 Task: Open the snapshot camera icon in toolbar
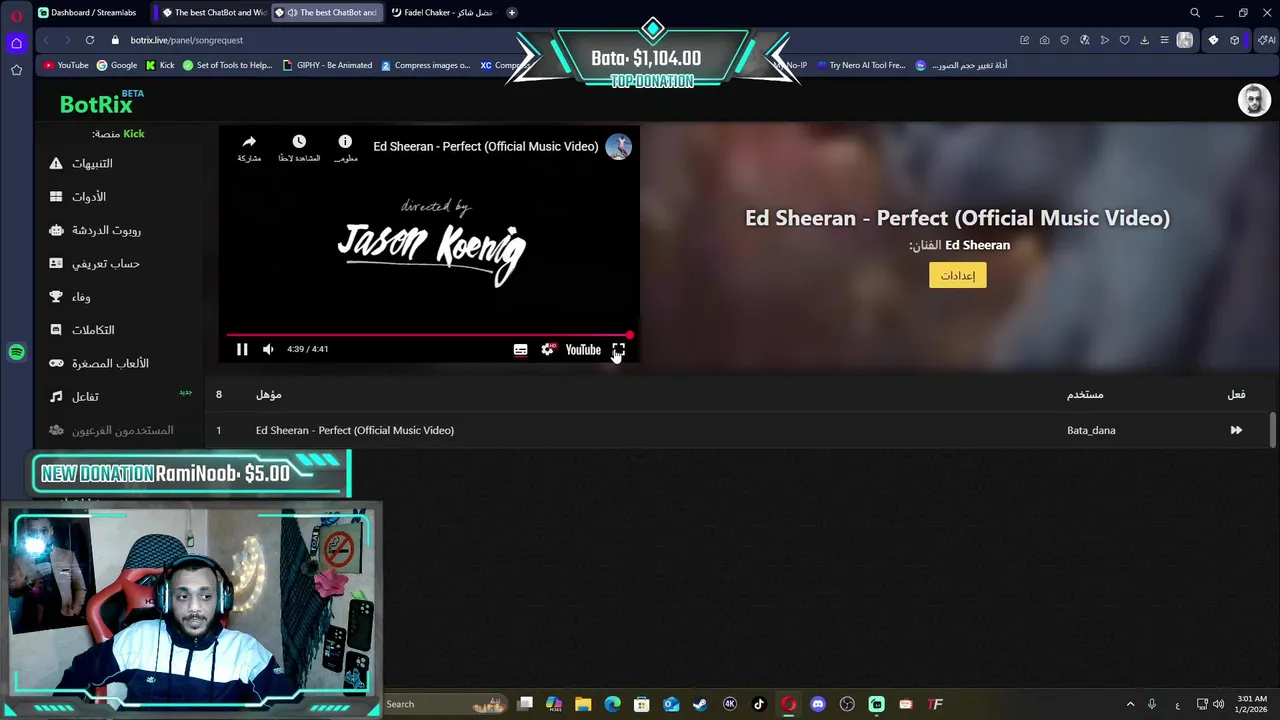[1044, 40]
